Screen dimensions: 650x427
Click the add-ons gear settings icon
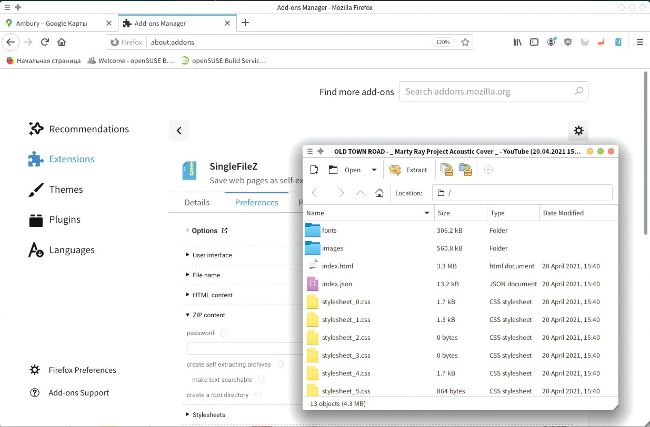click(578, 130)
